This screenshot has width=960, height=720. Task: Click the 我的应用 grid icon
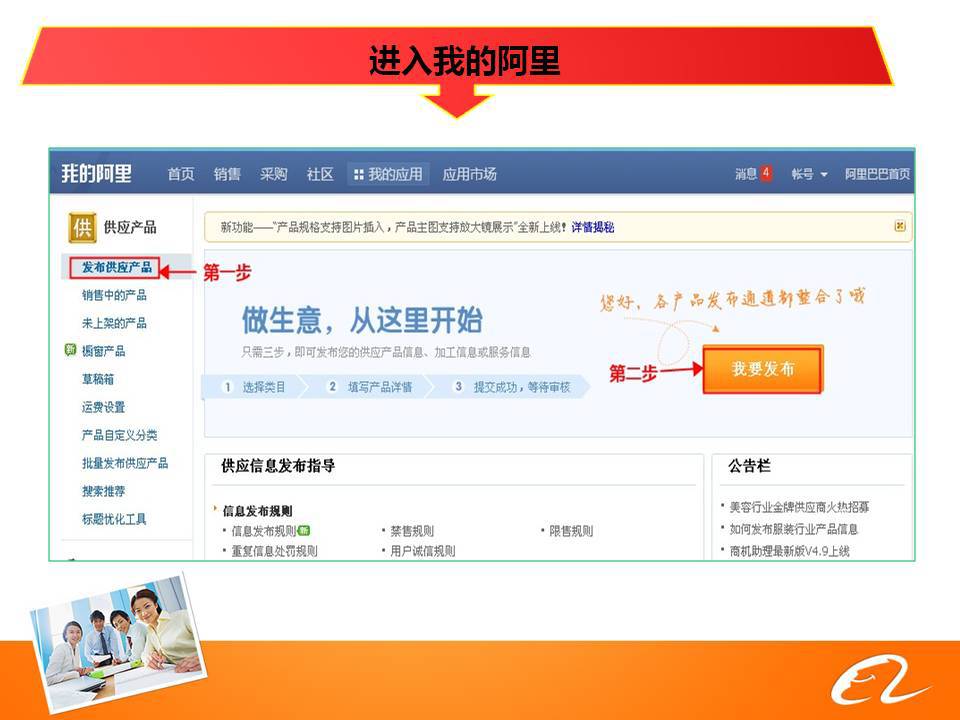coord(359,175)
